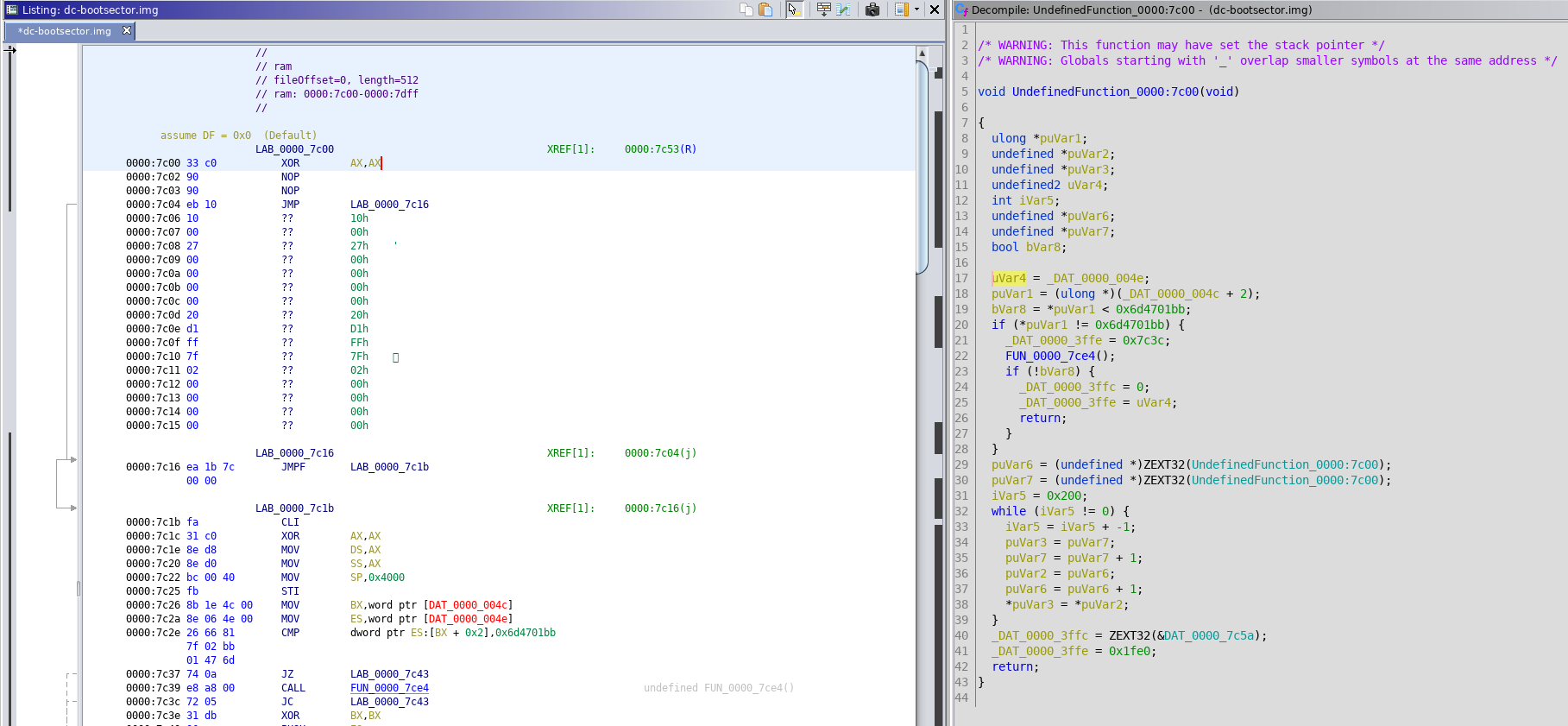Click the Copy icon in Listing toolbar
Viewport: 1568px width, 726px height.
point(746,9)
